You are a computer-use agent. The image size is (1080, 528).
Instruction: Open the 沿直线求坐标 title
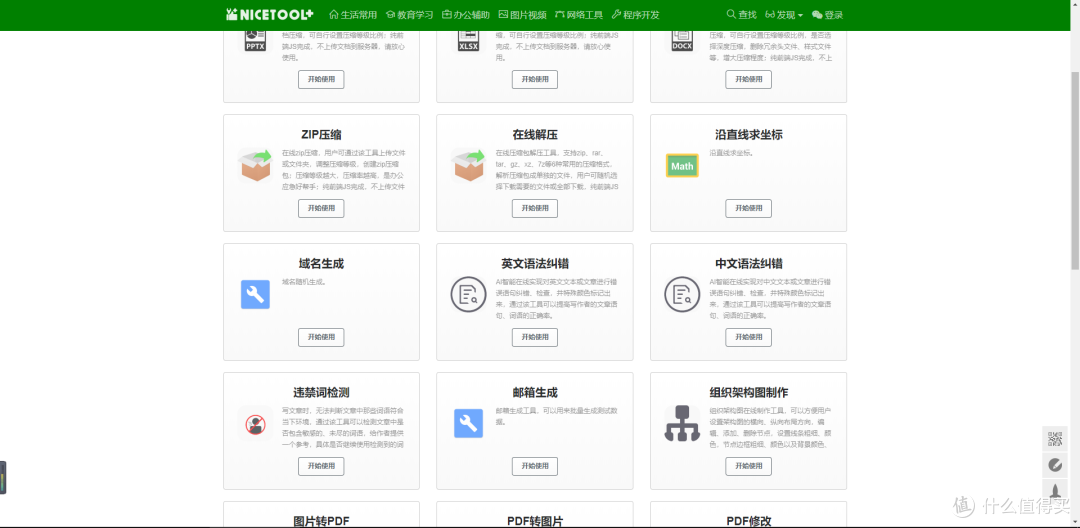point(748,135)
